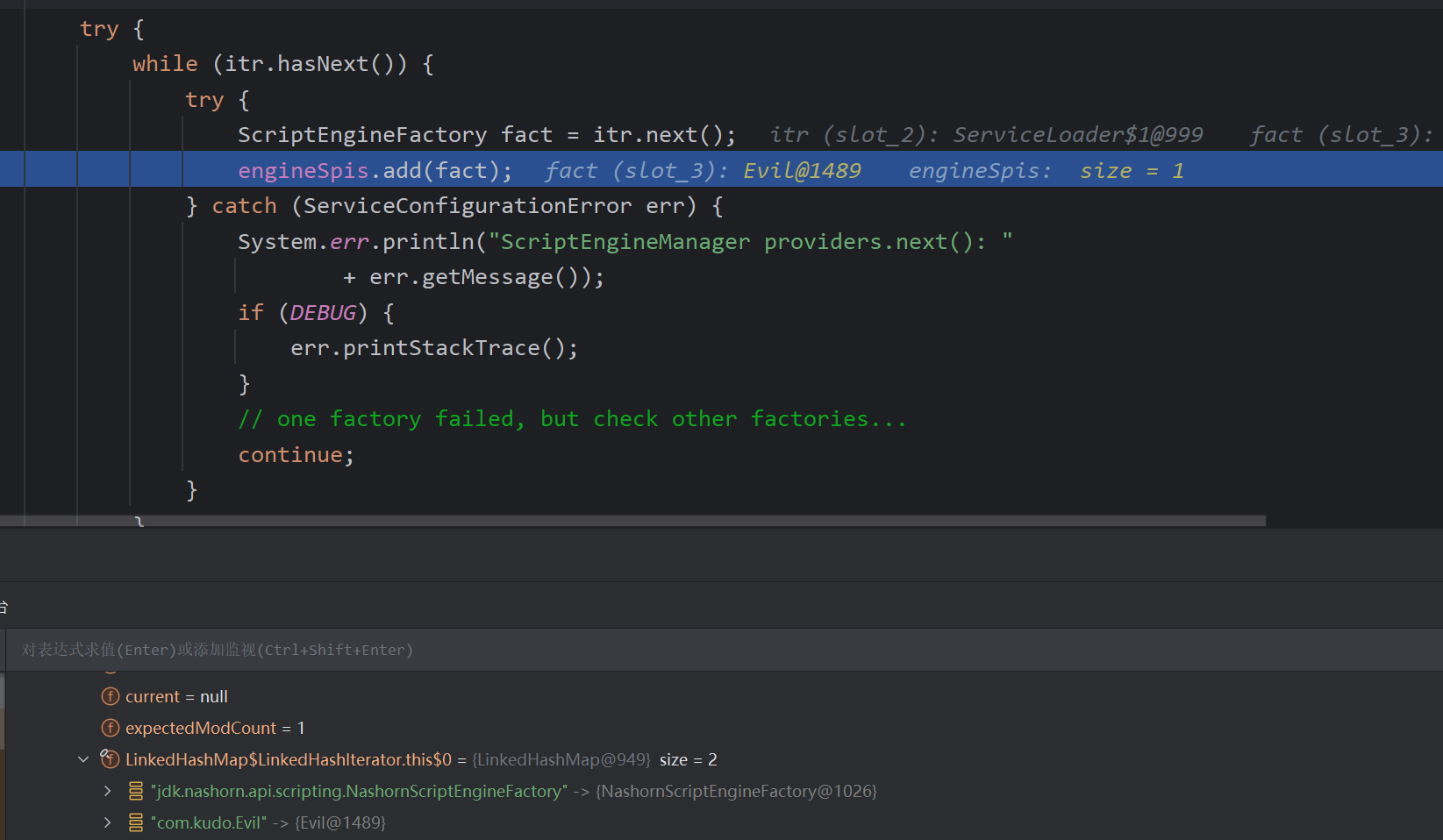Collapse the LinkedHashMap$LinkedHashIterator.this$0 node
1443x840 pixels.
pyautogui.click(x=83, y=759)
